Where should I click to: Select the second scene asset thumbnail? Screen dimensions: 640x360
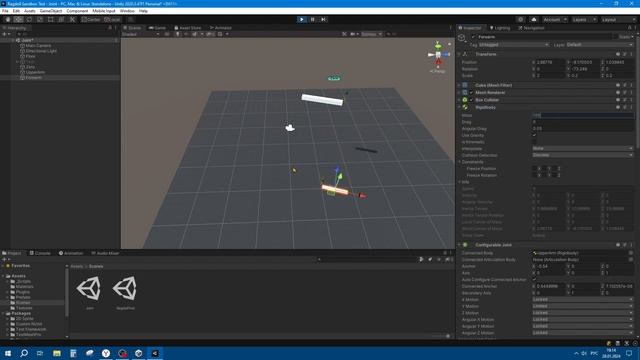[x=125, y=288]
